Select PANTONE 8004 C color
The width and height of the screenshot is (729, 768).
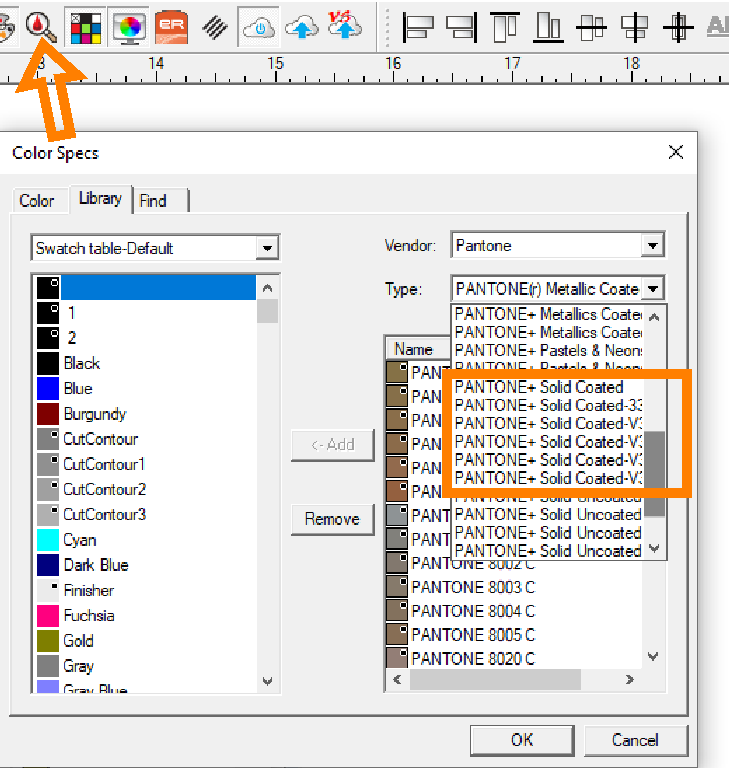coord(514,611)
